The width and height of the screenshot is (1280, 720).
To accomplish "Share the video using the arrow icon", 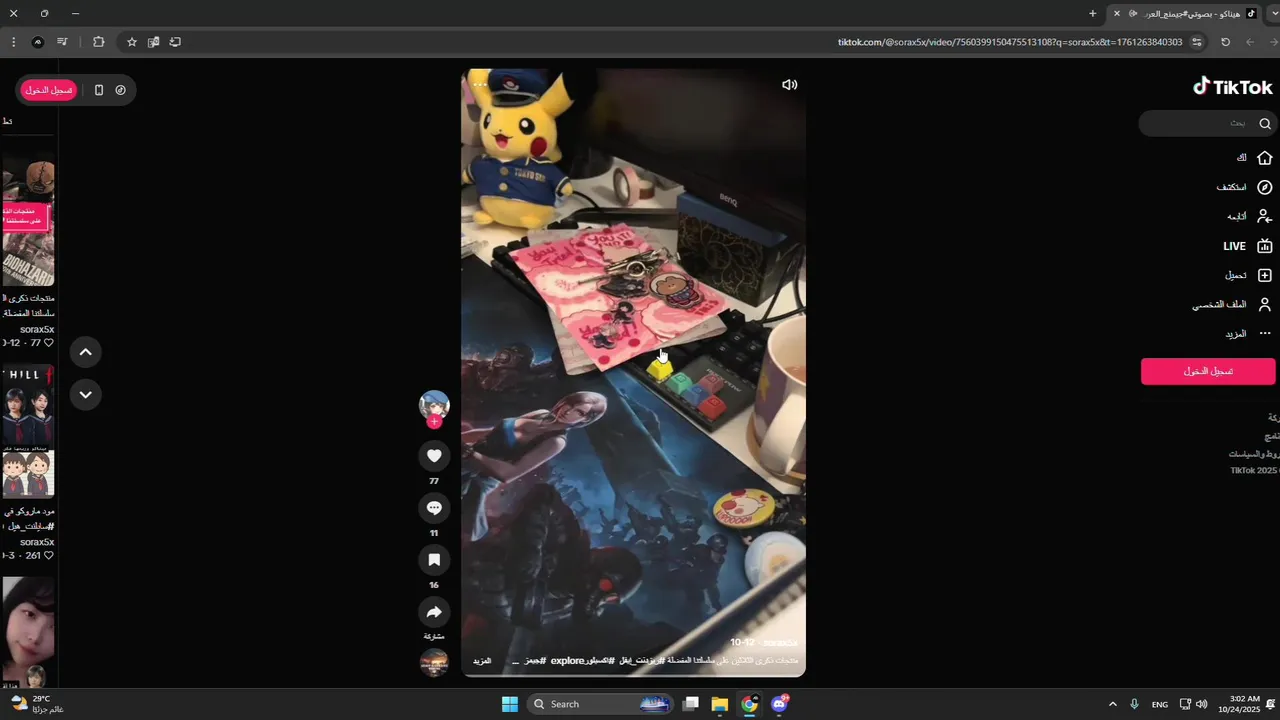I will coord(434,612).
